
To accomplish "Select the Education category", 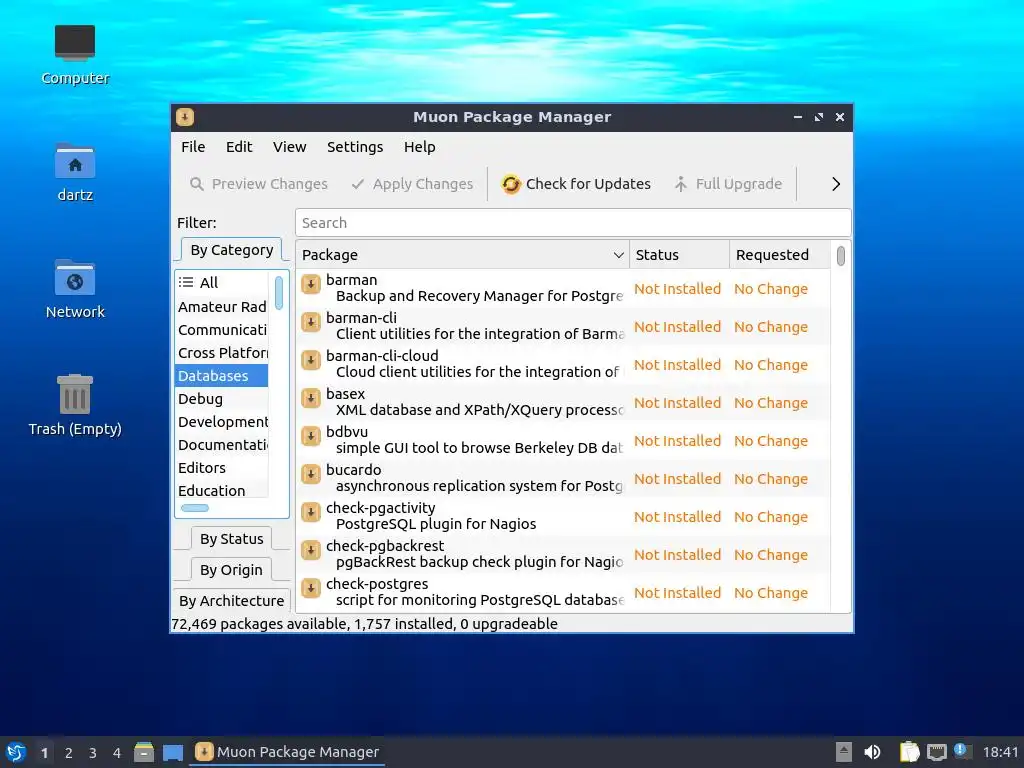I will coord(222,490).
